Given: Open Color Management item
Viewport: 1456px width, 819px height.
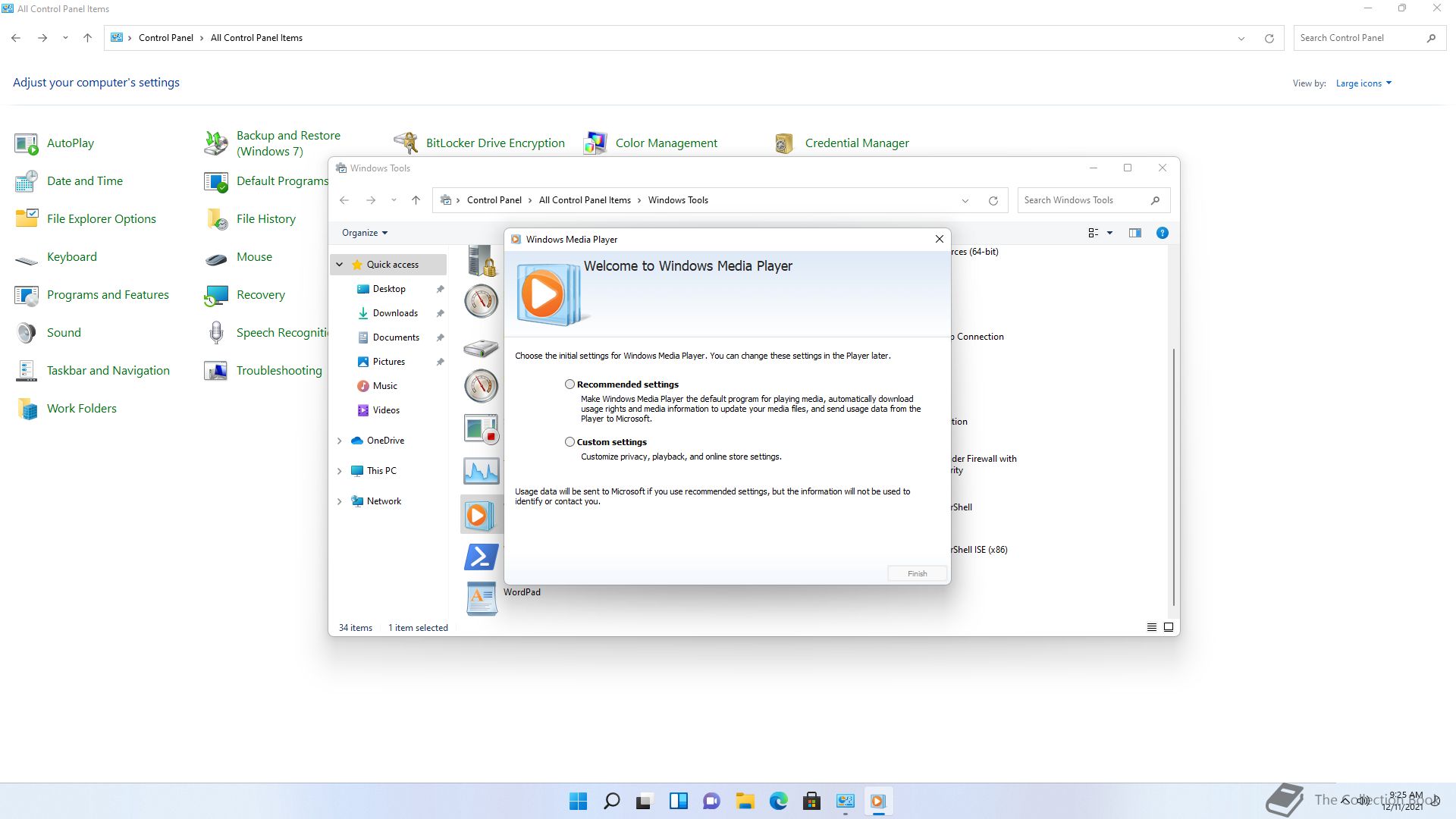Looking at the screenshot, I should (651, 143).
